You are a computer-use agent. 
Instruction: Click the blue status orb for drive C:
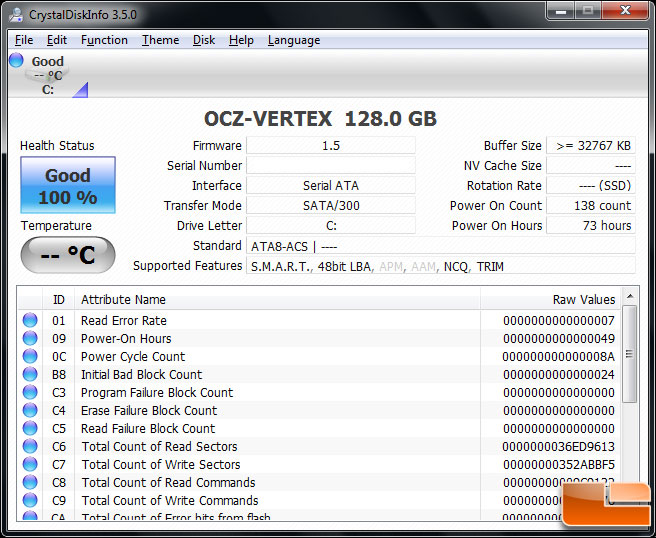click(x=16, y=61)
